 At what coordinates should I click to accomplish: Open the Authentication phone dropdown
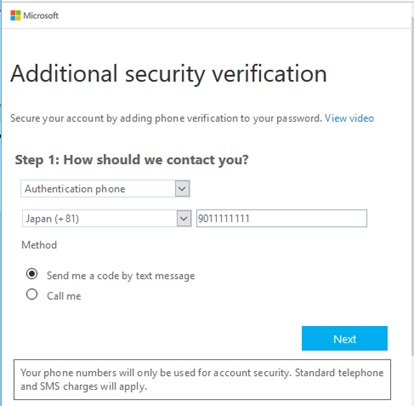coord(105,189)
